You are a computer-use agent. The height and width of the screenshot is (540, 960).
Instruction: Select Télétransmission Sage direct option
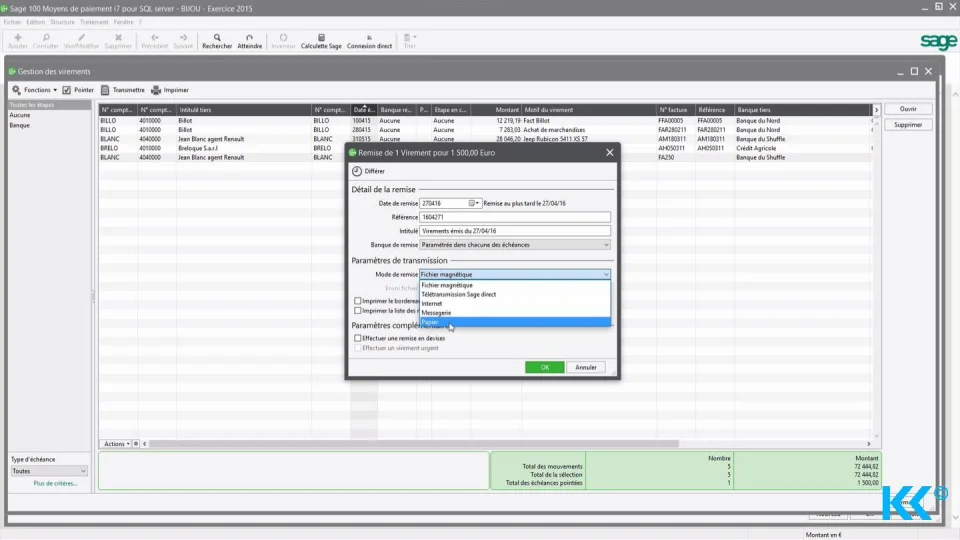click(x=515, y=294)
